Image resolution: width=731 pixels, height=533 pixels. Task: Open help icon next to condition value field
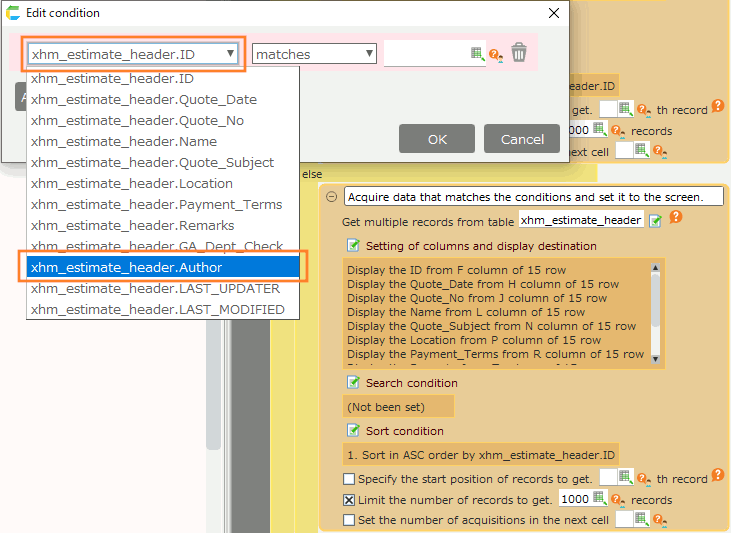495,55
